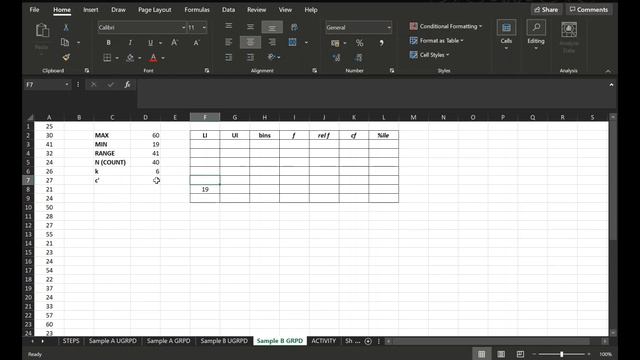The image size is (640, 360).
Task: Select cell F8 containing 19
Action: 205,189
